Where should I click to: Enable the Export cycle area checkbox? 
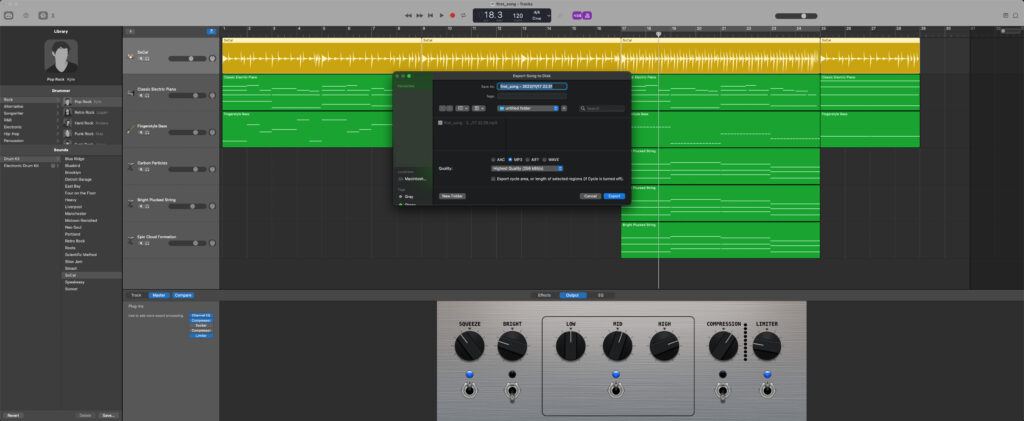point(493,179)
